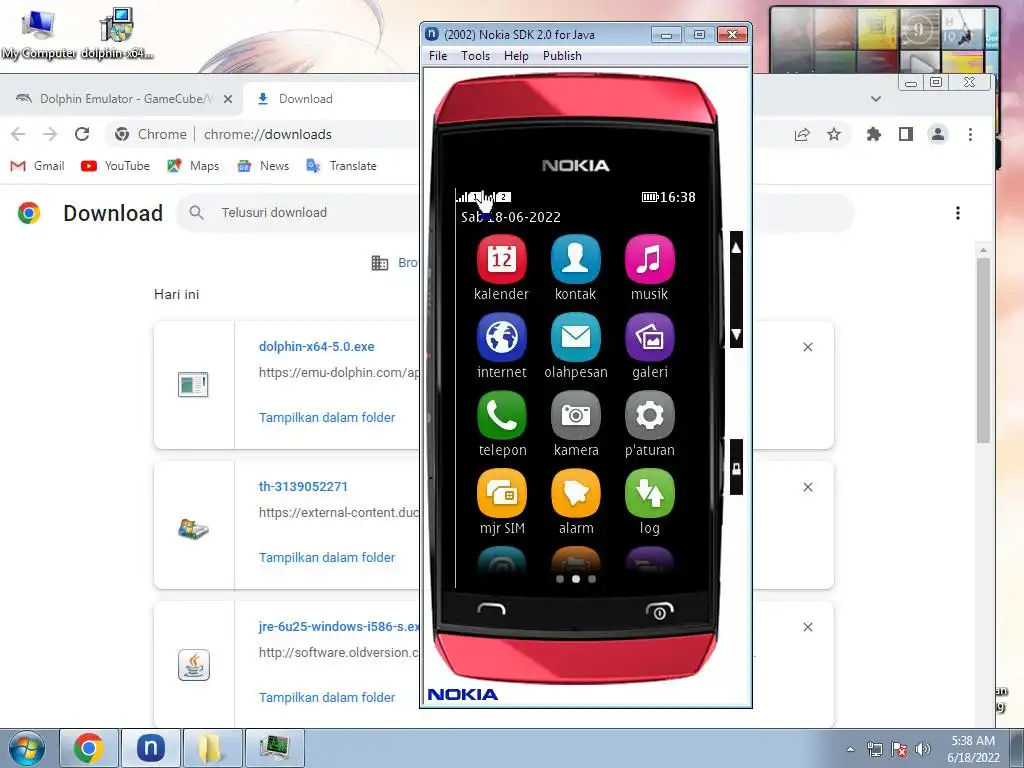This screenshot has width=1024, height=768.
Task: Open the Help menu in Nokia SDK
Action: point(516,56)
